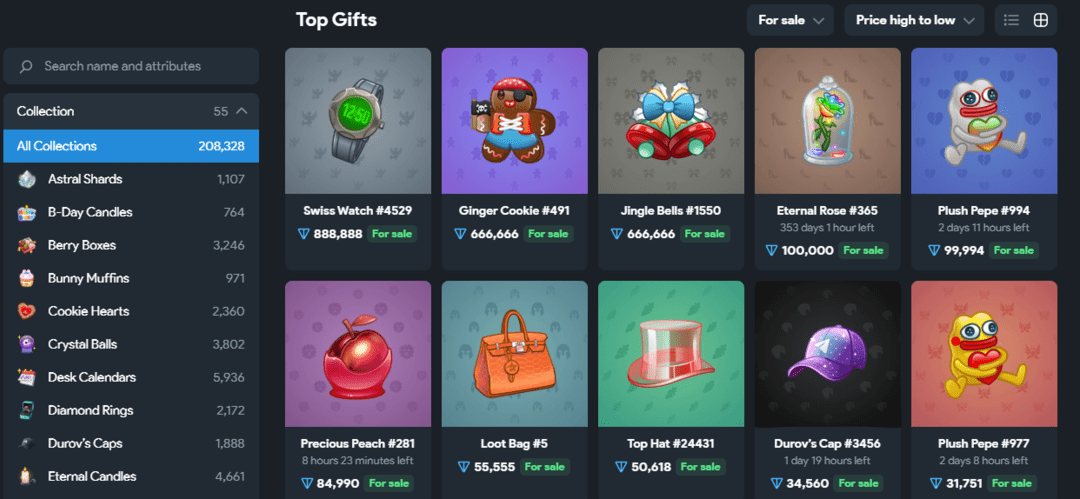Click For sale badge on Loot Bag #5
The height and width of the screenshot is (499, 1080).
coord(545,467)
